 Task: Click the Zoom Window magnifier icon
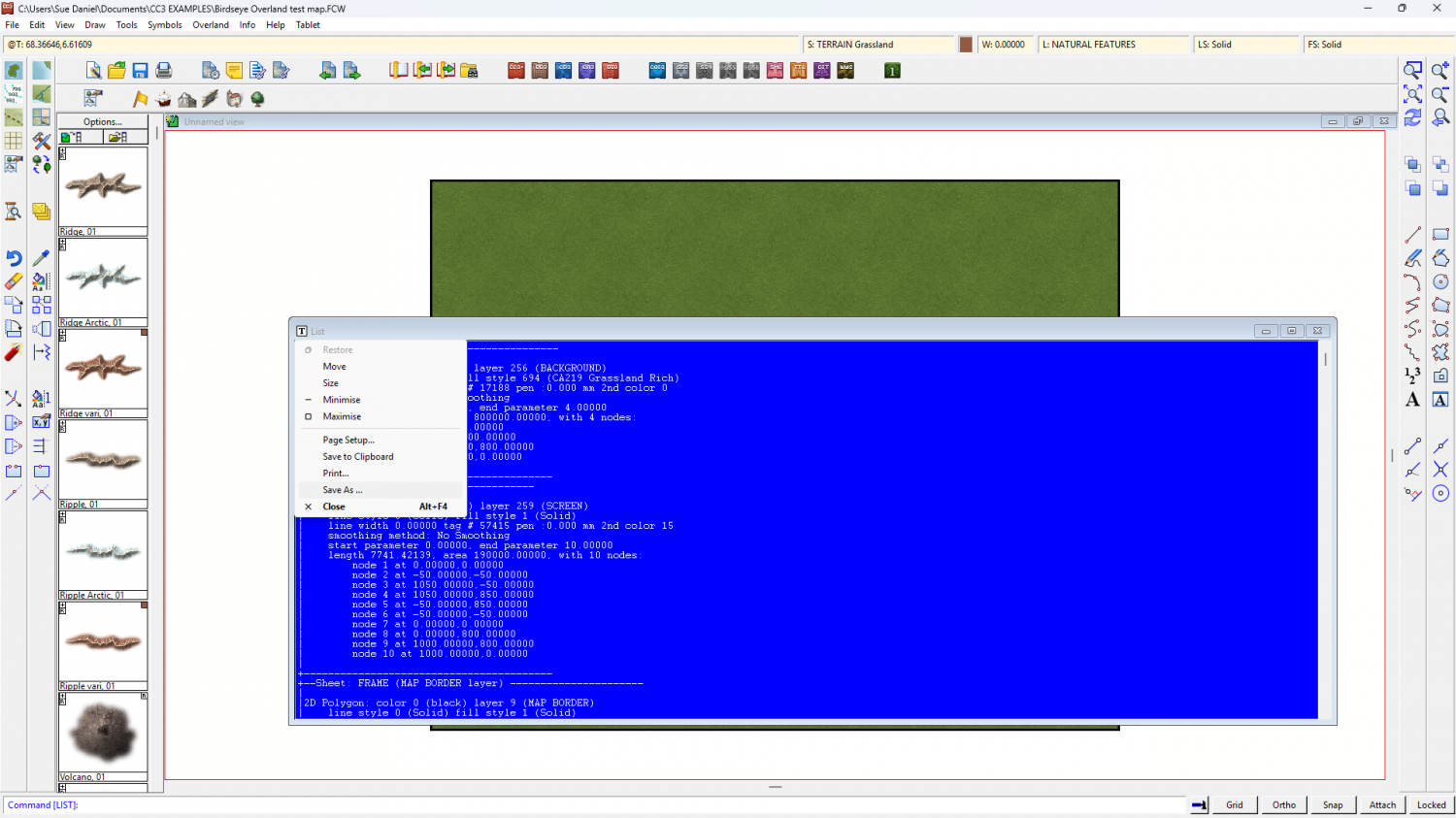(x=1413, y=71)
